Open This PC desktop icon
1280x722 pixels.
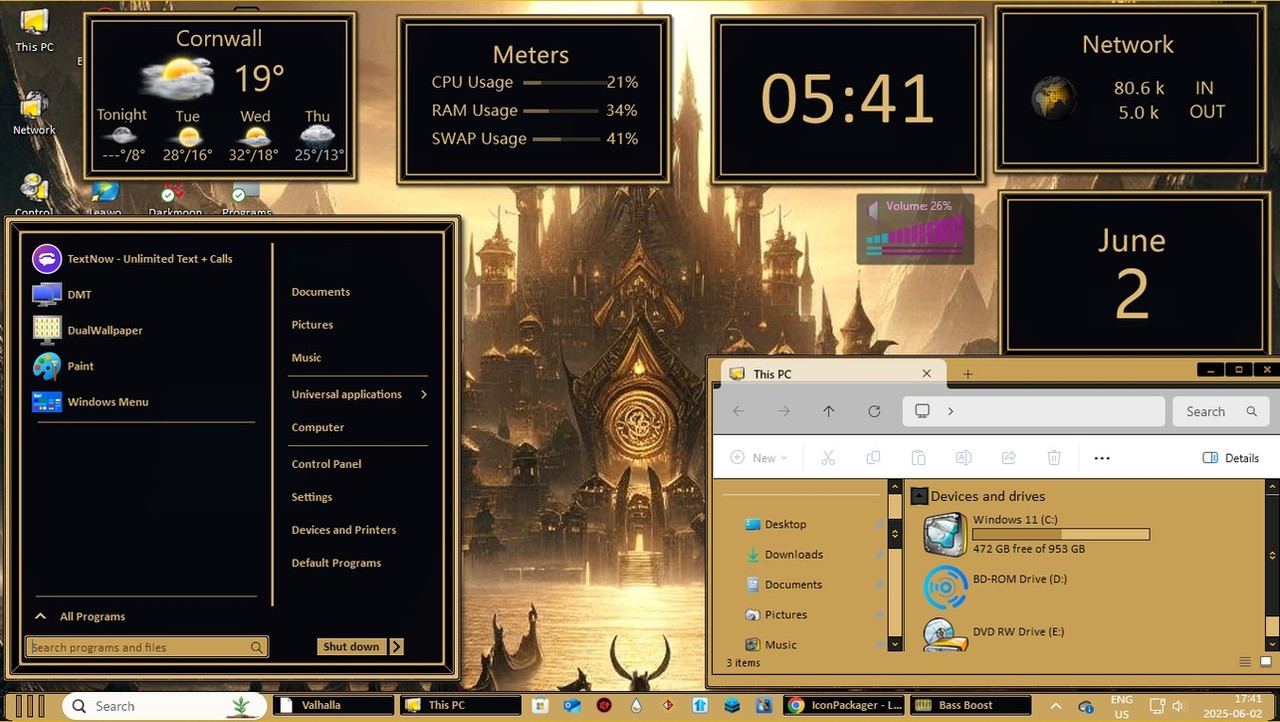pyautogui.click(x=34, y=30)
